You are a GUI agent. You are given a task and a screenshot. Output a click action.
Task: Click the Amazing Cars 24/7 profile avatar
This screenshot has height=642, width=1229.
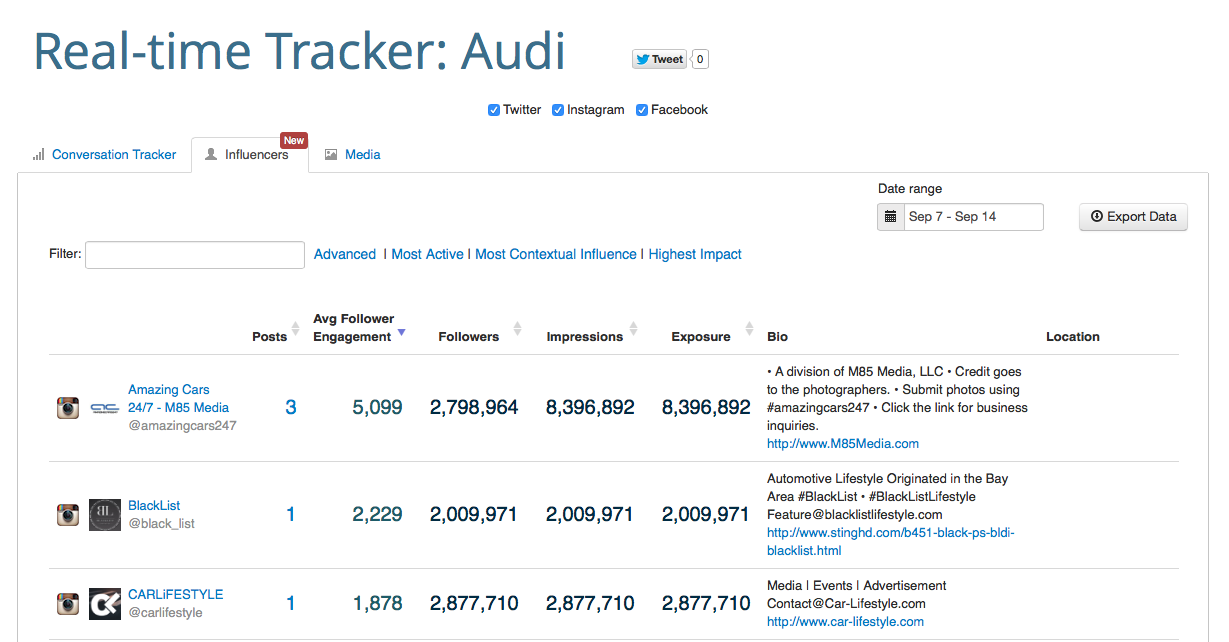pyautogui.click(x=105, y=408)
